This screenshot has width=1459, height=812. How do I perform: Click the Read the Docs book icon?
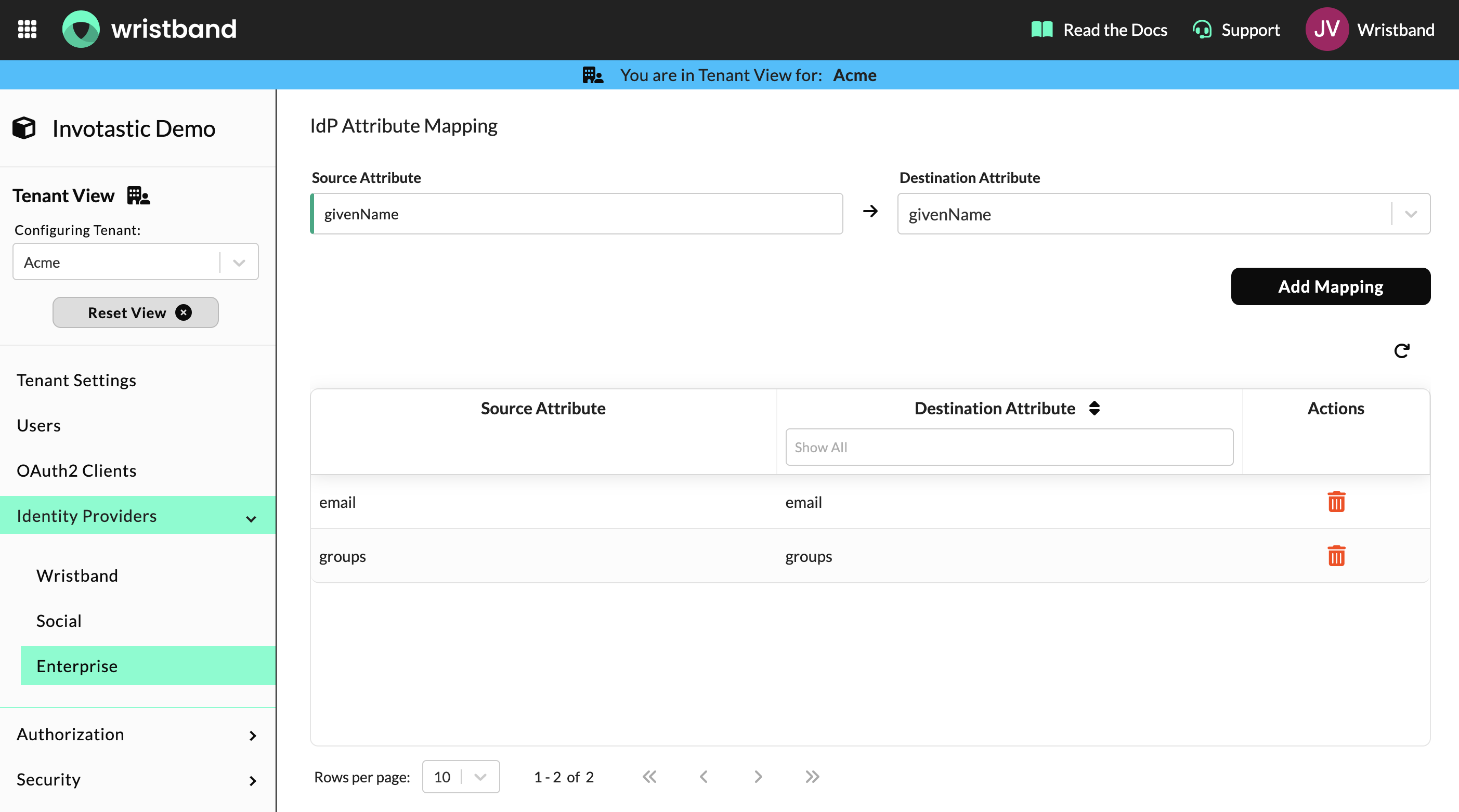(1041, 30)
